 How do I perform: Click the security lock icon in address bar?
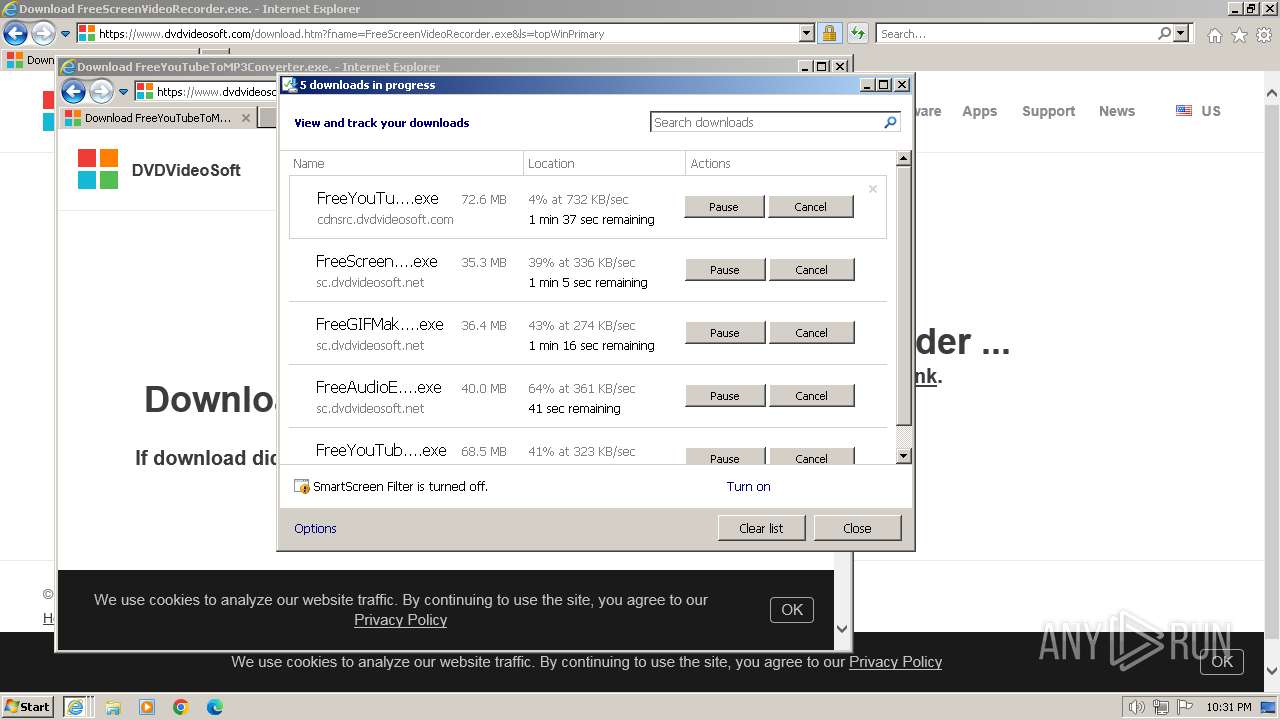(x=829, y=34)
